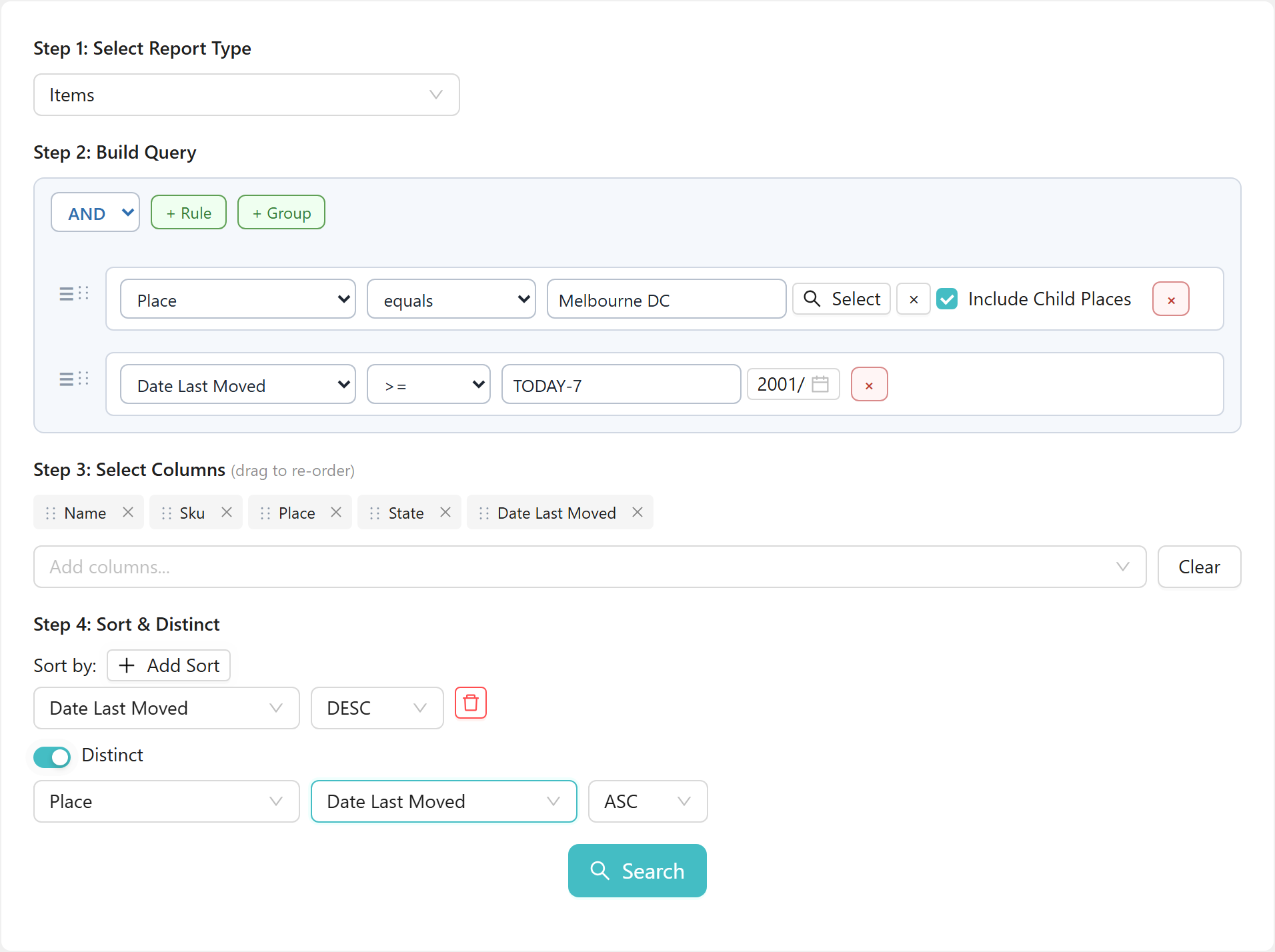The height and width of the screenshot is (952, 1275).
Task: Click the Search button
Action: pyautogui.click(x=637, y=871)
